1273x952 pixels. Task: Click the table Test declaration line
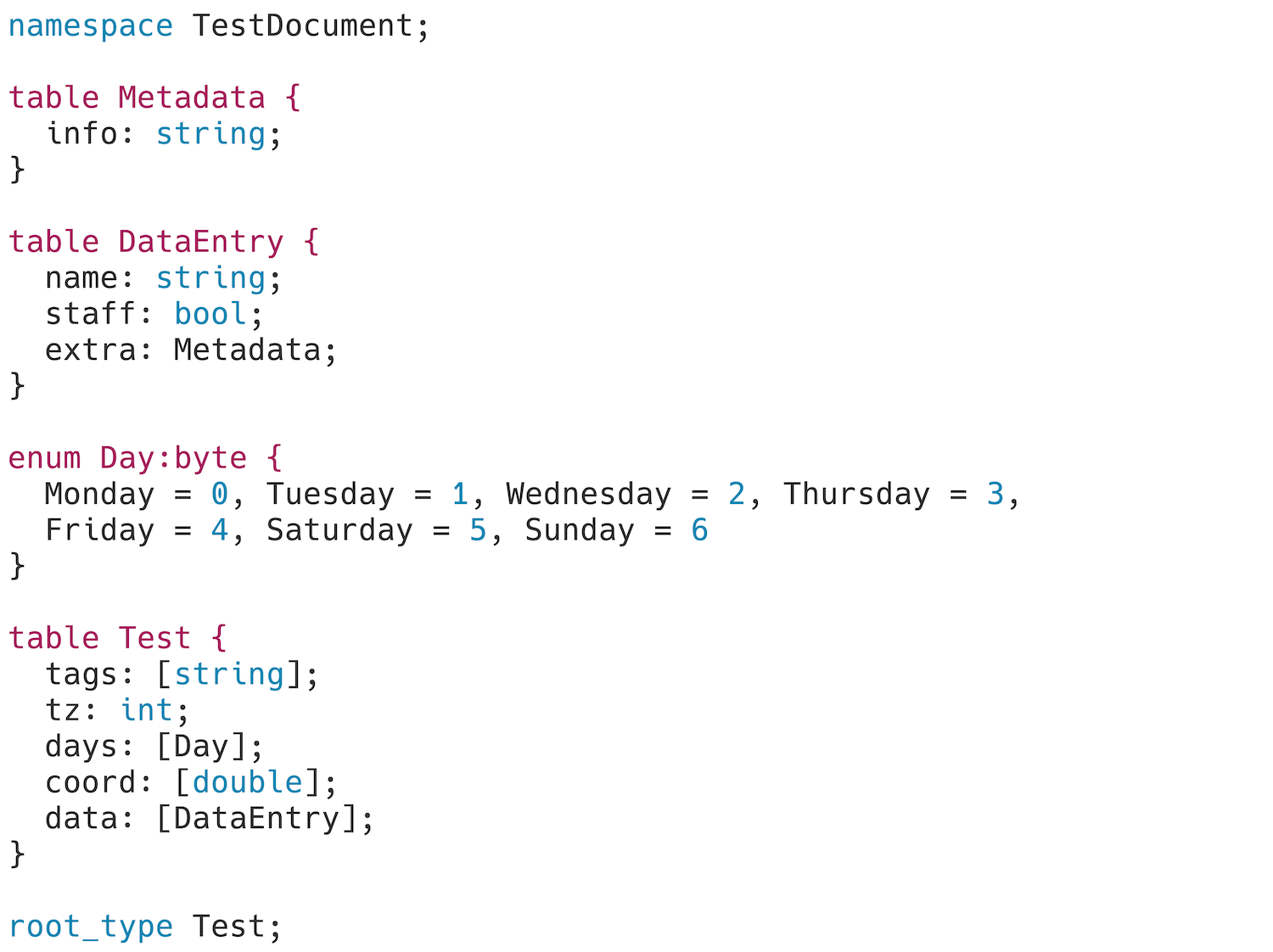[118, 638]
